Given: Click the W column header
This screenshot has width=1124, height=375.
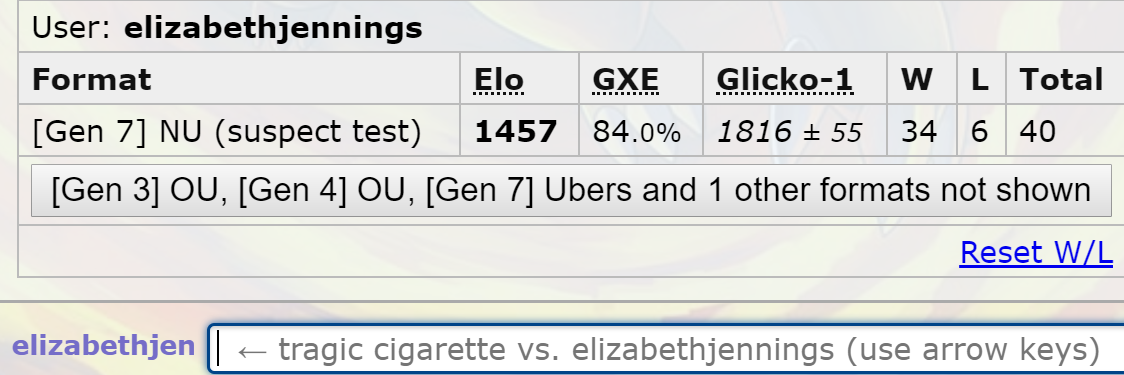Looking at the screenshot, I should [917, 80].
